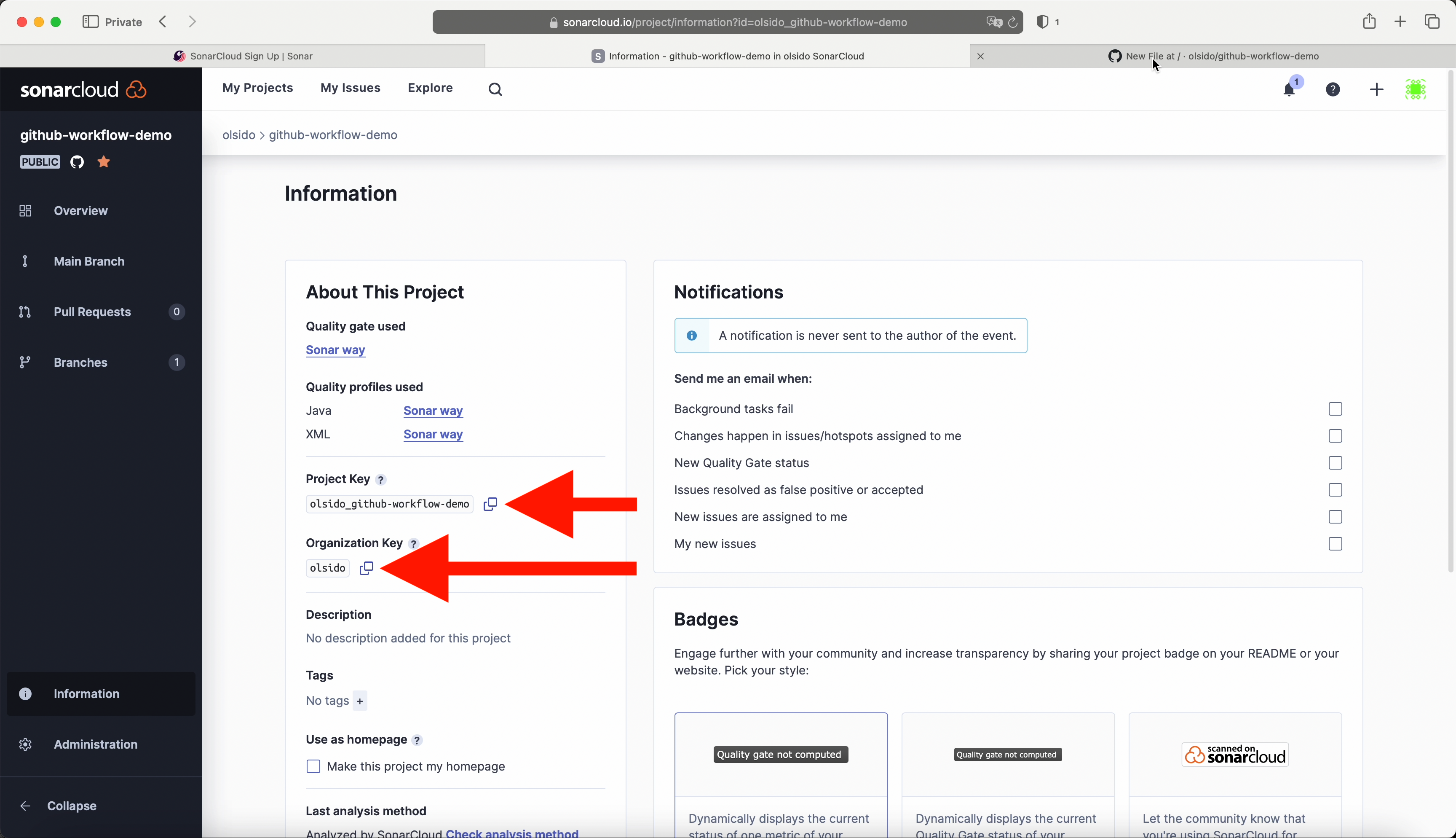Open the Sonar way quality gate link
Image resolution: width=1456 pixels, height=838 pixels.
click(x=335, y=350)
